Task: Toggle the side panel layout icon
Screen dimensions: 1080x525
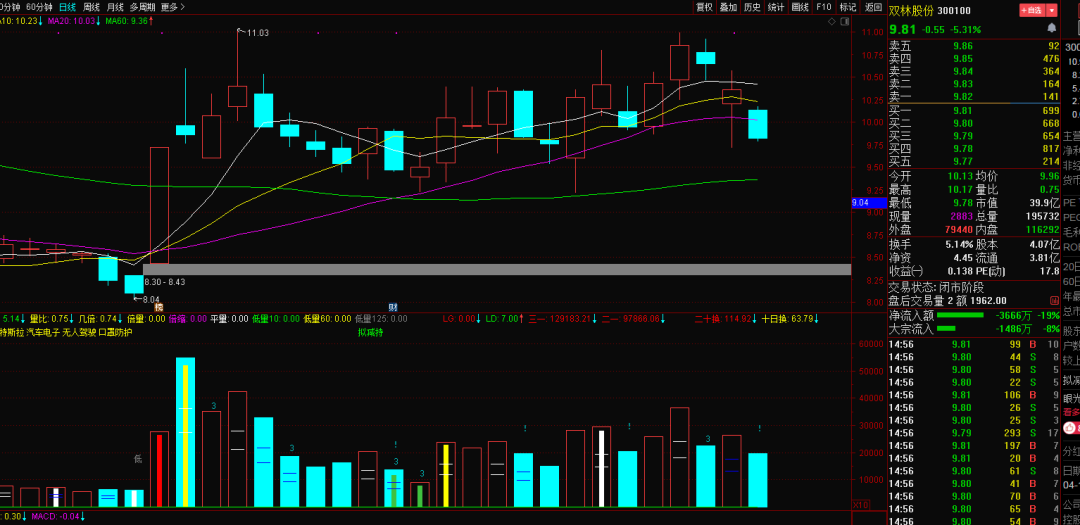Action: [844, 22]
